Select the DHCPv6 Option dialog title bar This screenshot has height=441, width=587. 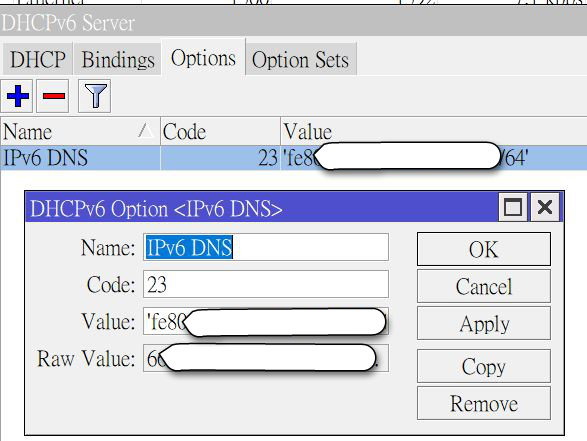(261, 207)
